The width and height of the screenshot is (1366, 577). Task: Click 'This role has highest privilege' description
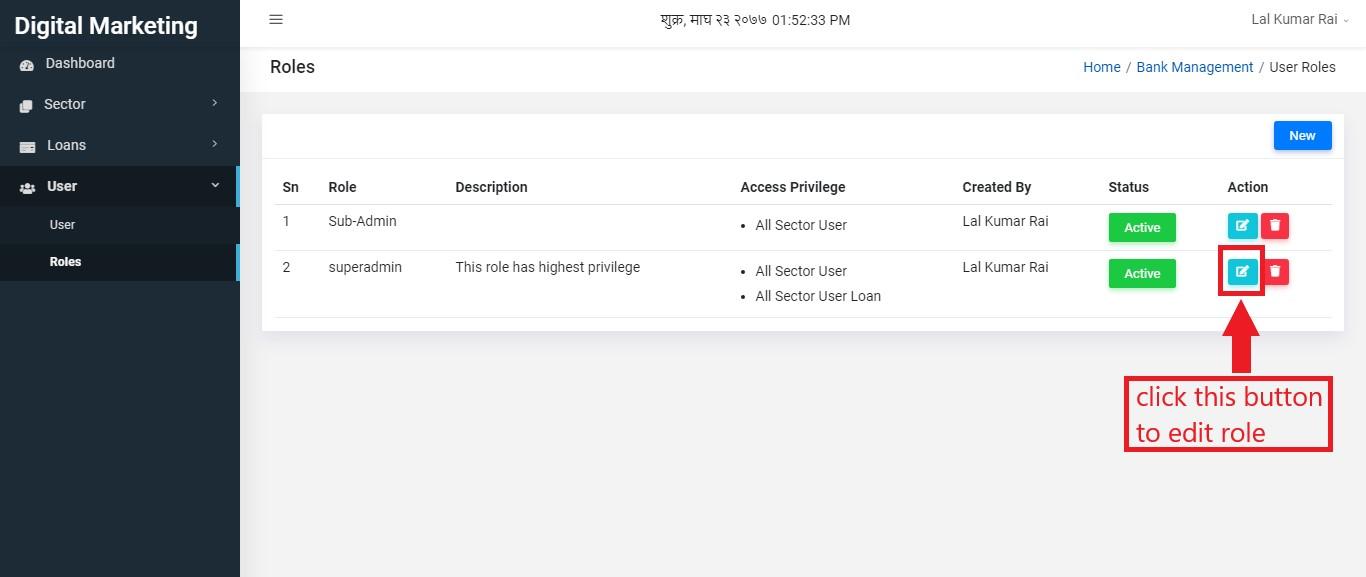point(547,267)
